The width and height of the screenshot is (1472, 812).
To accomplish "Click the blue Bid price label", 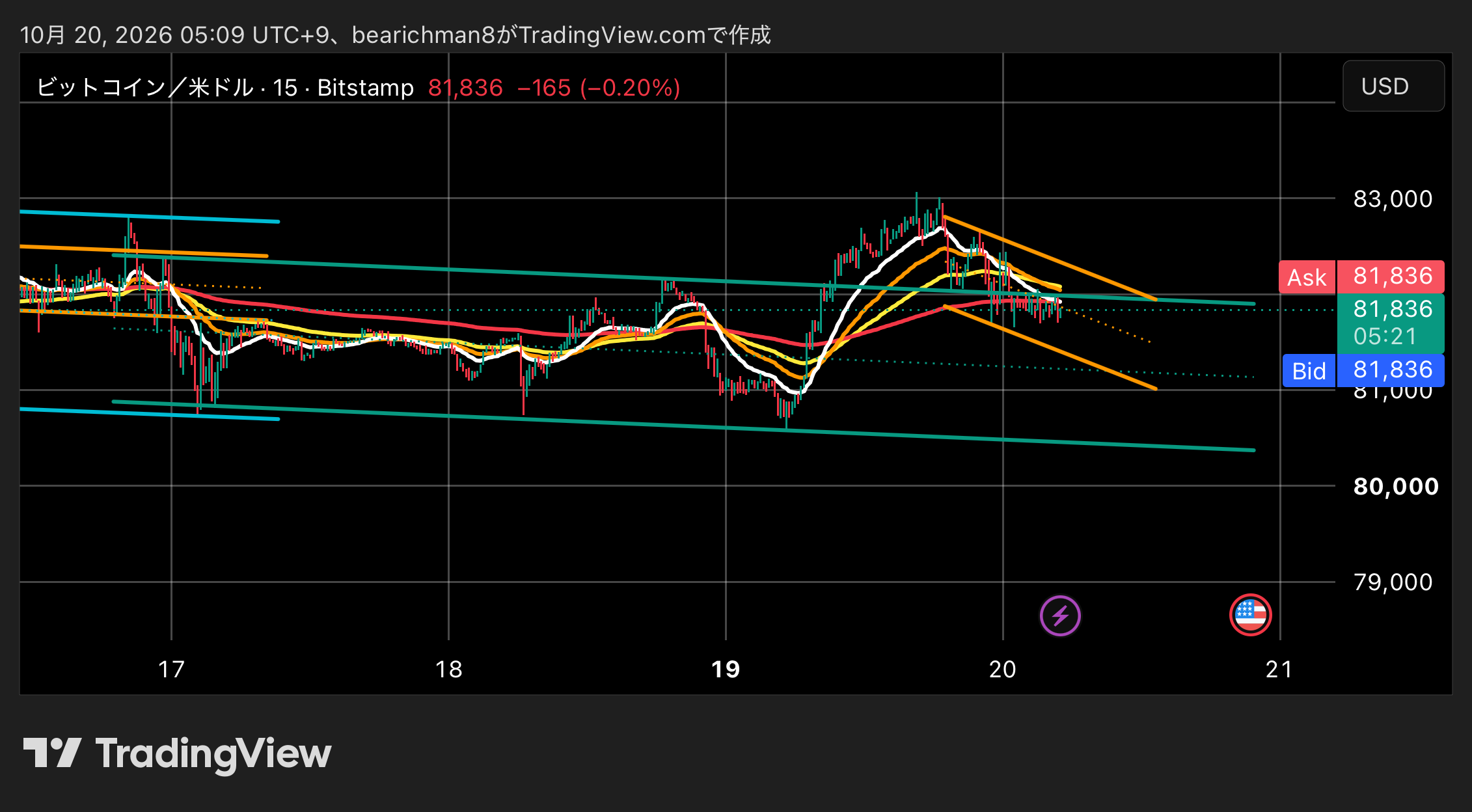I will [1363, 371].
